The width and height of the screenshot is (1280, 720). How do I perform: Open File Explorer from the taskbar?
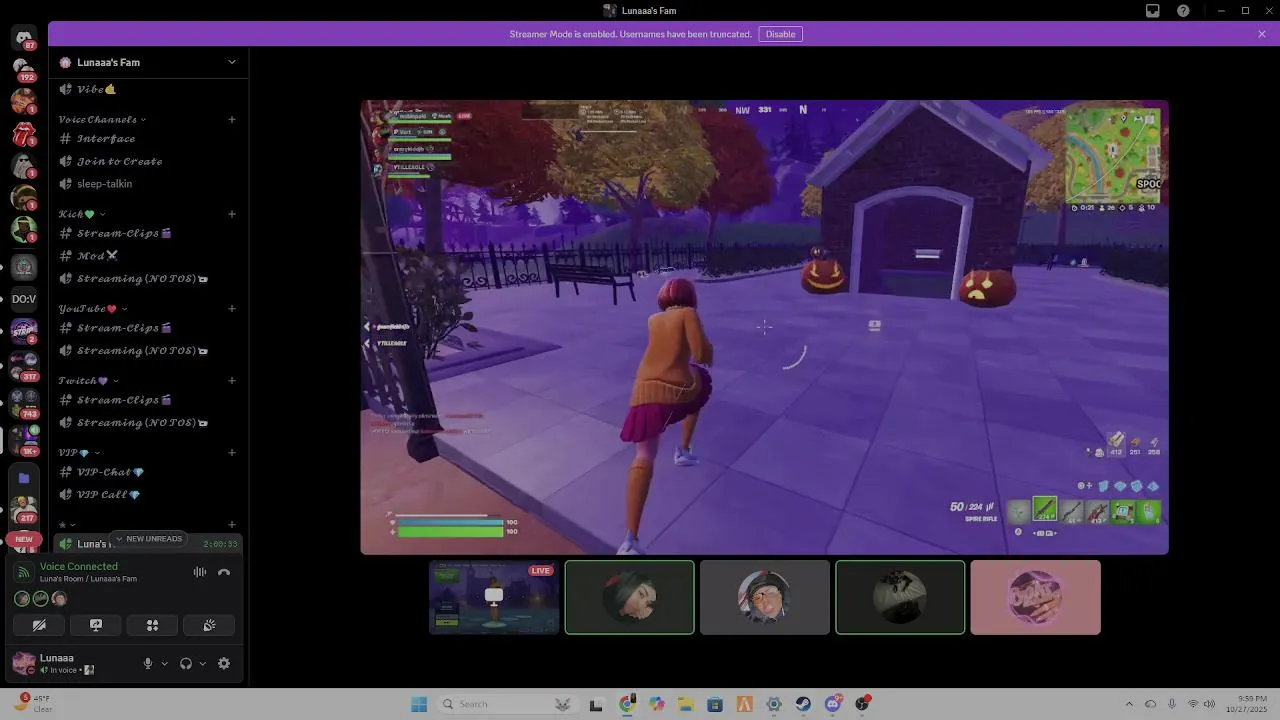pyautogui.click(x=685, y=704)
